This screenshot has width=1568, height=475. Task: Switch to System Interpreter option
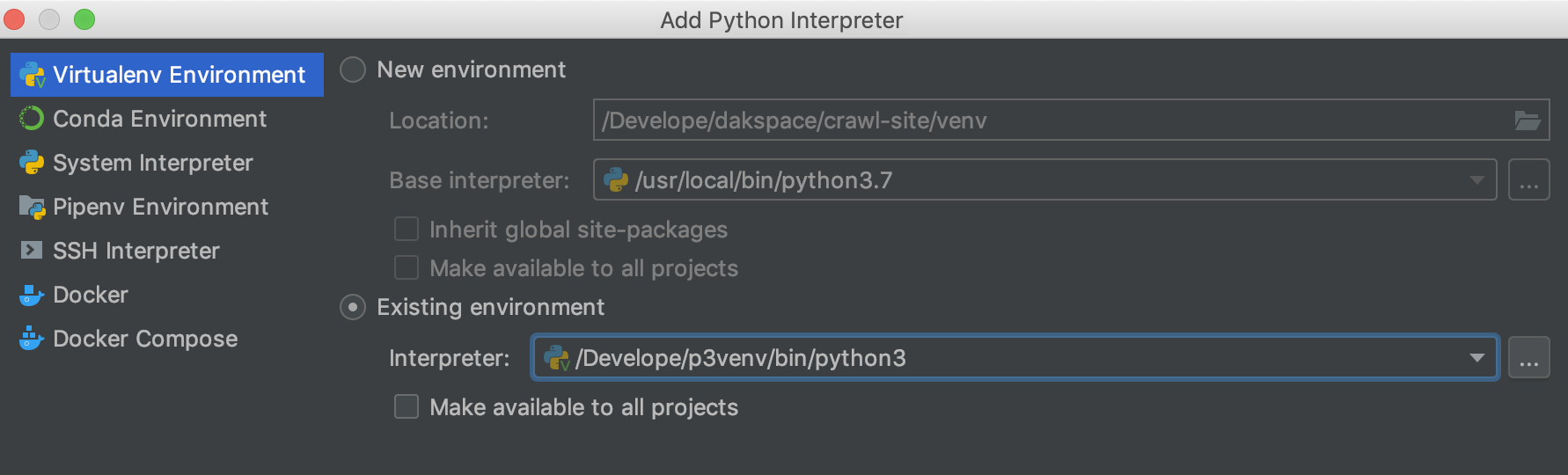(152, 163)
